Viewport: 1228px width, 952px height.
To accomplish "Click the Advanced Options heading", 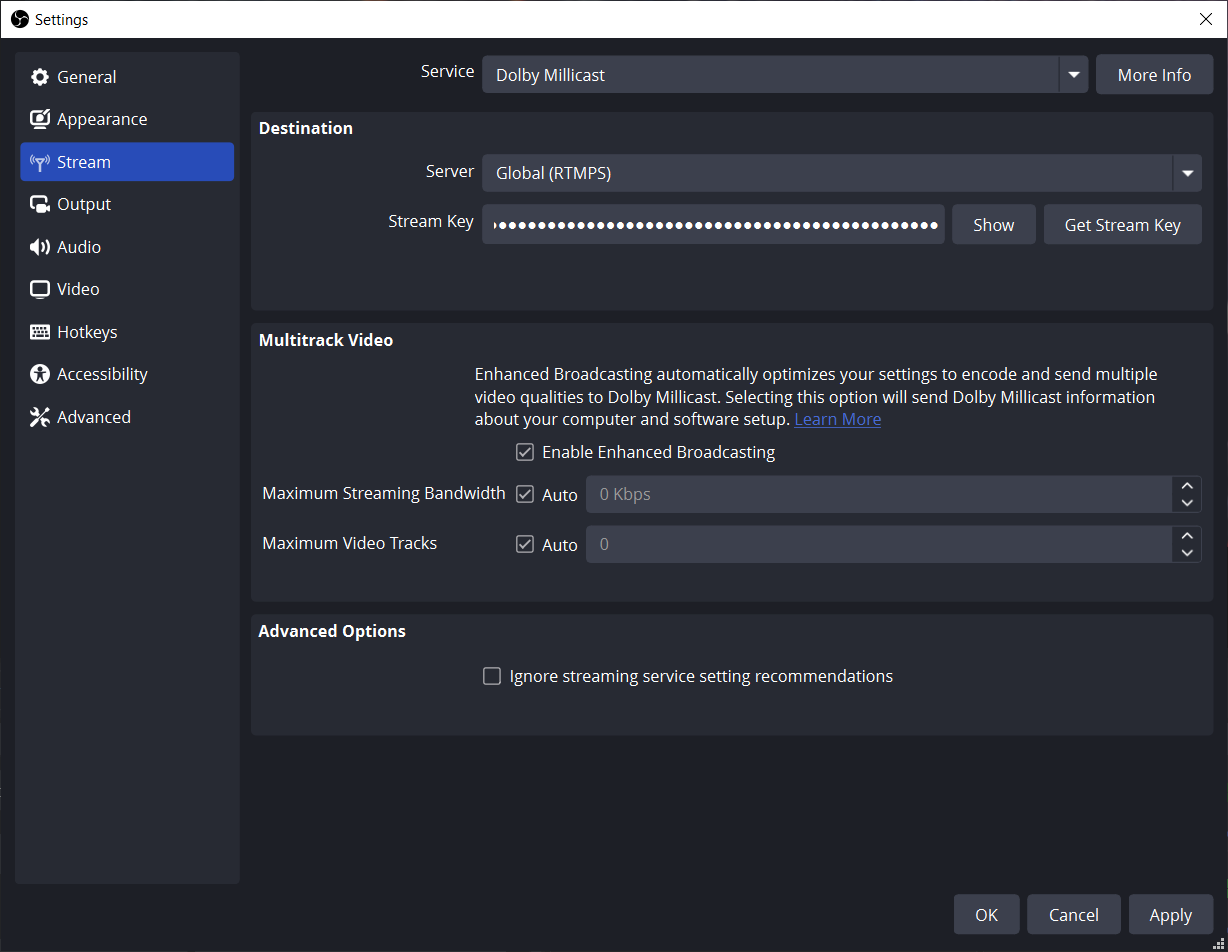I will pyautogui.click(x=332, y=631).
